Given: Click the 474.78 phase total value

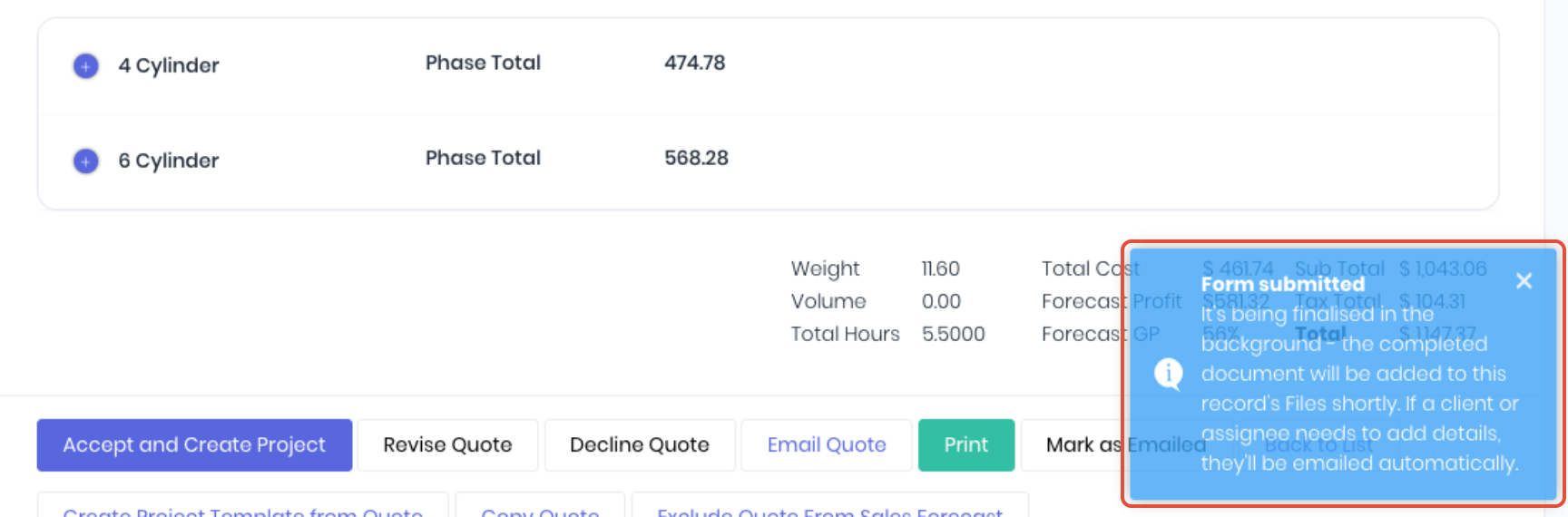Looking at the screenshot, I should click(x=695, y=63).
